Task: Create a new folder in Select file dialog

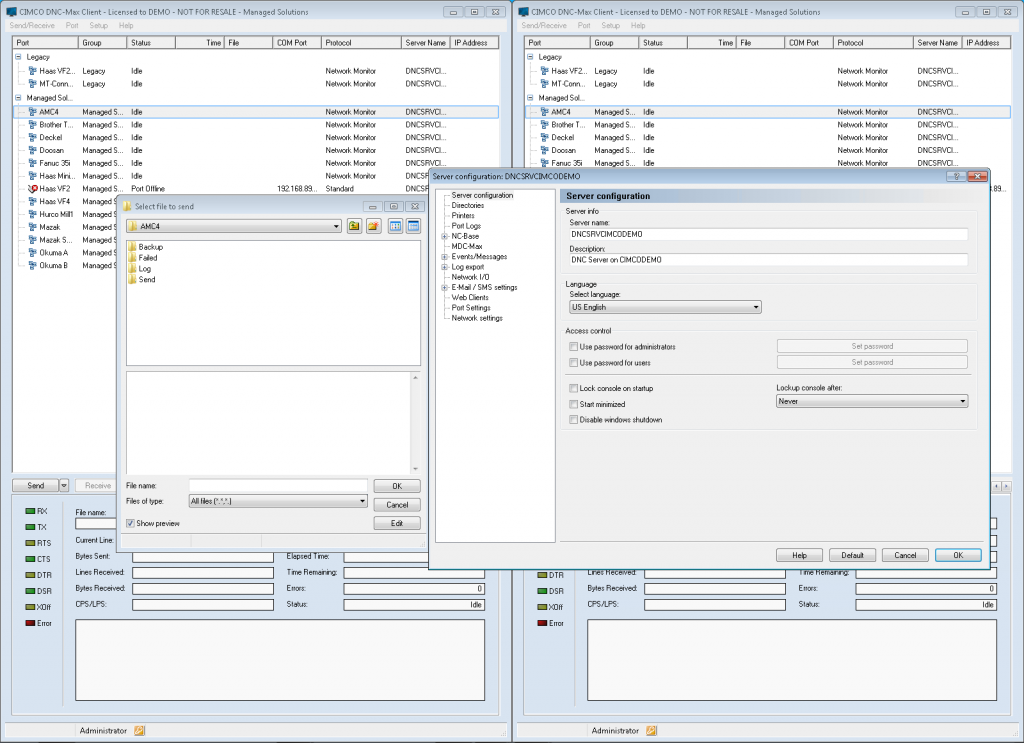Action: (374, 226)
